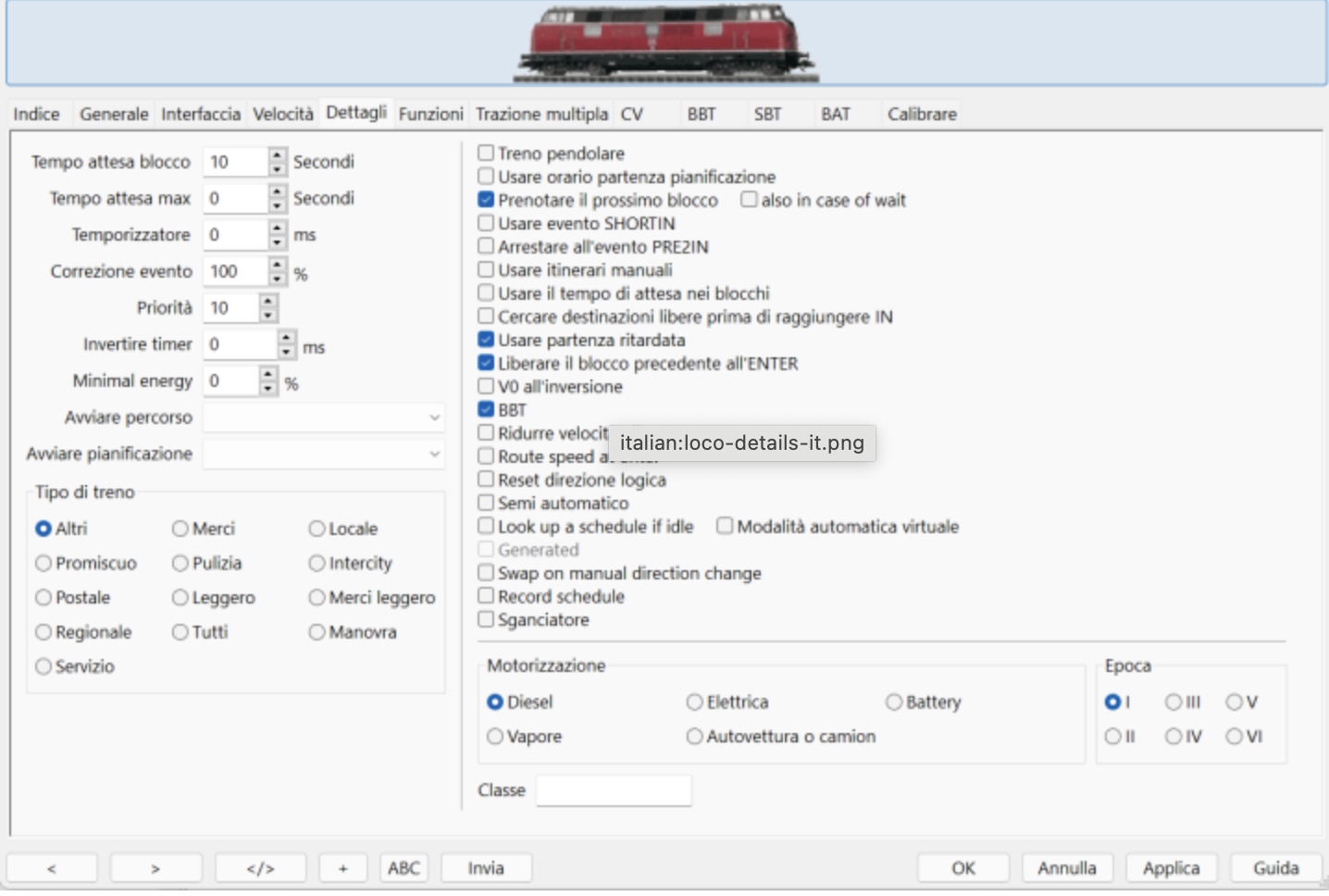This screenshot has width=1329, height=896.
Task: Click the next locomotive arrow button
Action: (155, 868)
